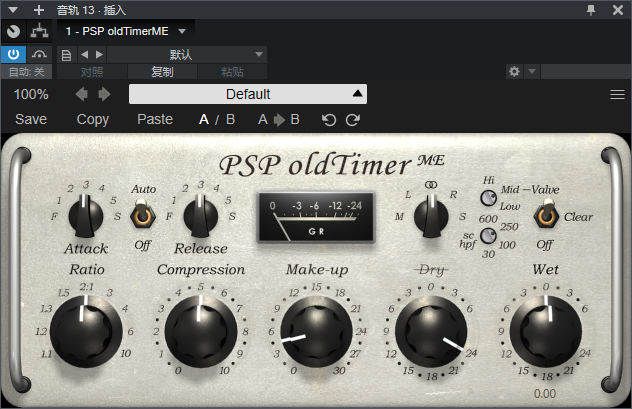The height and width of the screenshot is (409, 632).
Task: Click Copy in the plugin toolbar
Action: (x=93, y=119)
